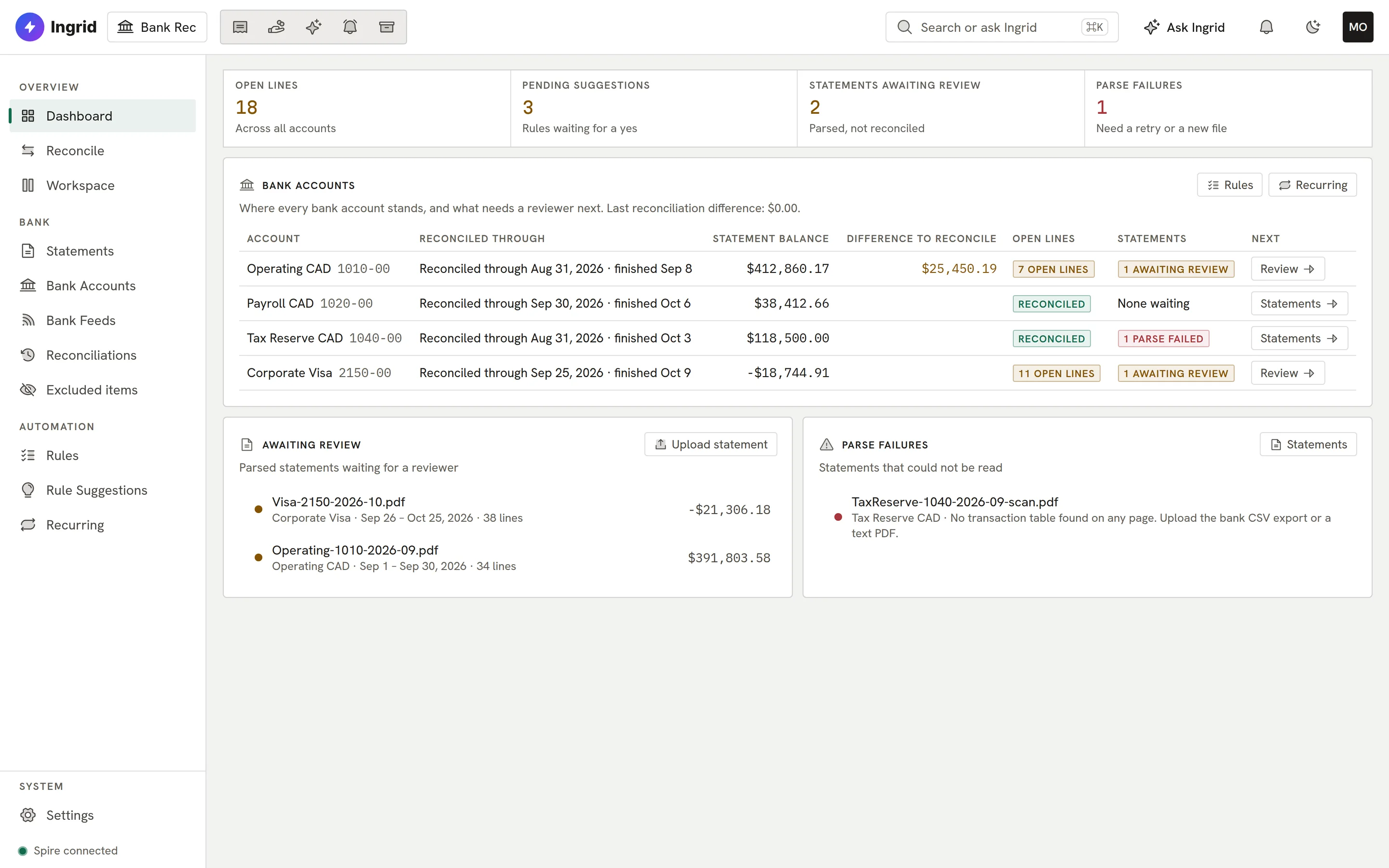Viewport: 1389px width, 868px height.
Task: Click the sparkle icon in the module toolbar
Action: coord(313,27)
